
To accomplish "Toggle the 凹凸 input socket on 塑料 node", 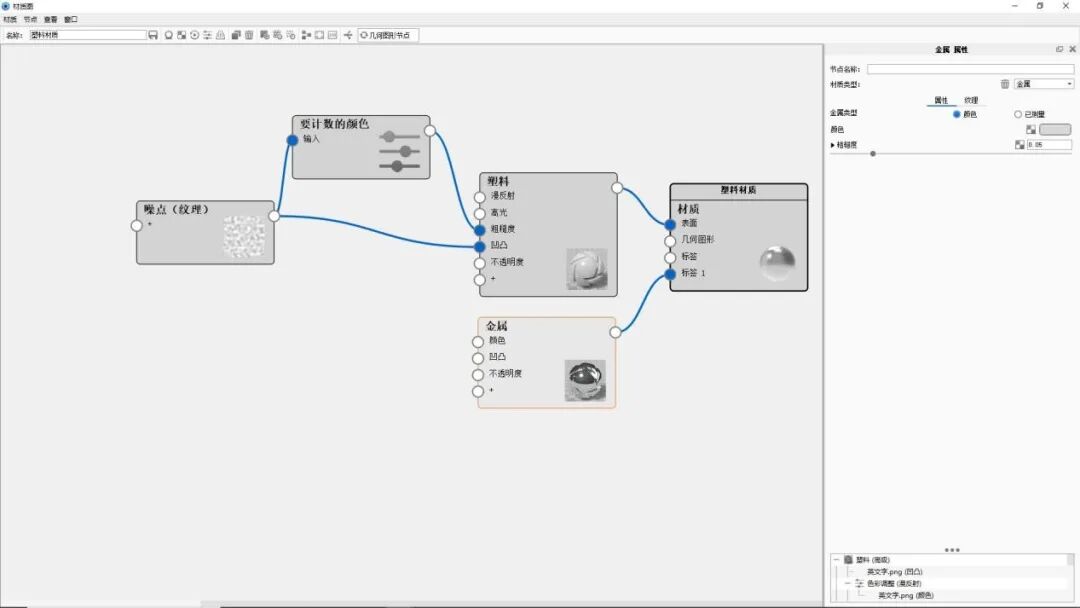I will point(478,245).
